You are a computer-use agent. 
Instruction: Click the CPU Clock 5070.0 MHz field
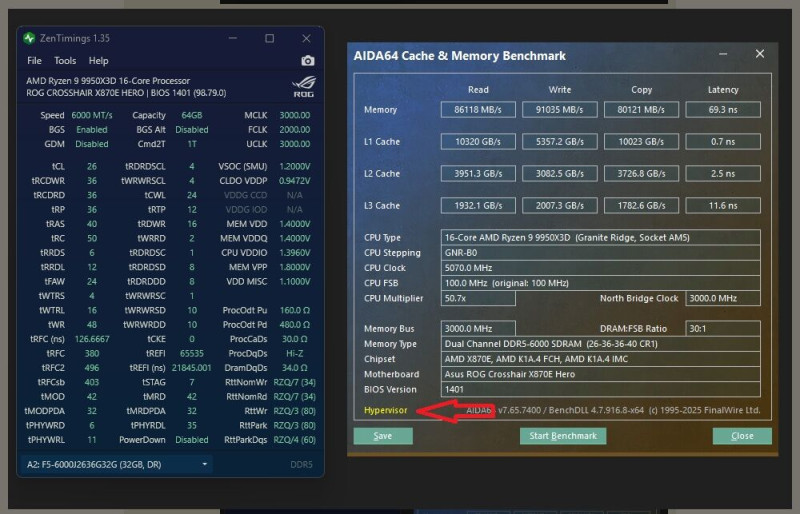(x=601, y=268)
